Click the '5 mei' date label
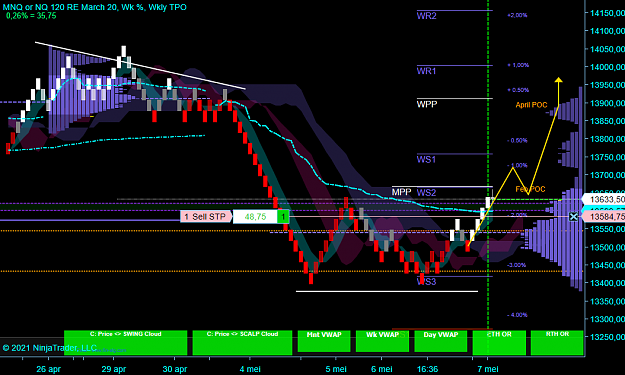 point(336,369)
